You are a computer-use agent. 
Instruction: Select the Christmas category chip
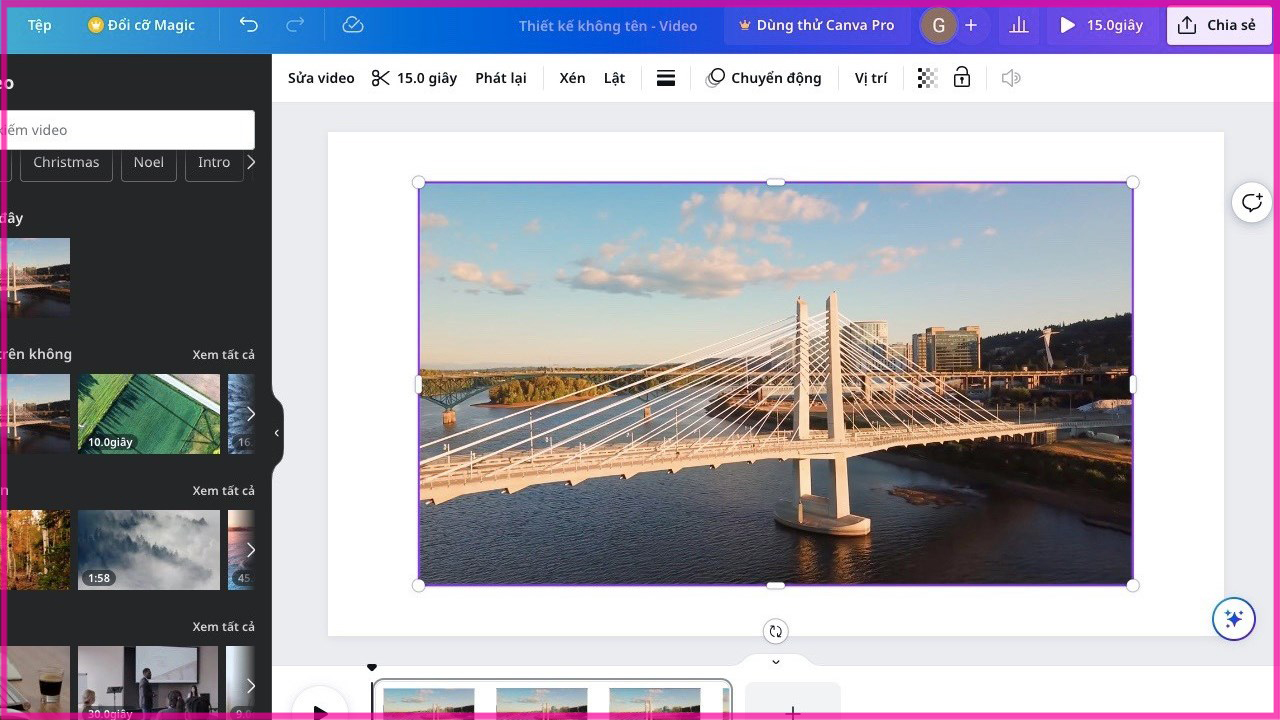coord(66,162)
